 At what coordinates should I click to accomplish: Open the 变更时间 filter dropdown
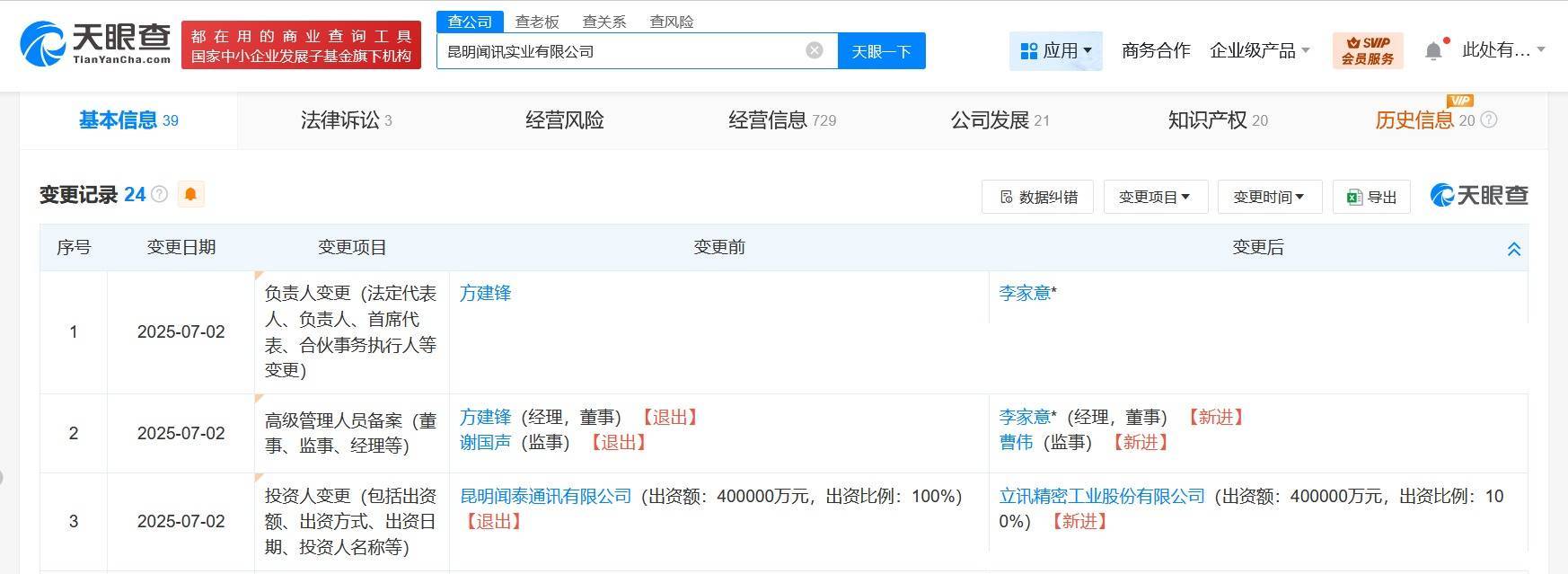[x=1269, y=197]
